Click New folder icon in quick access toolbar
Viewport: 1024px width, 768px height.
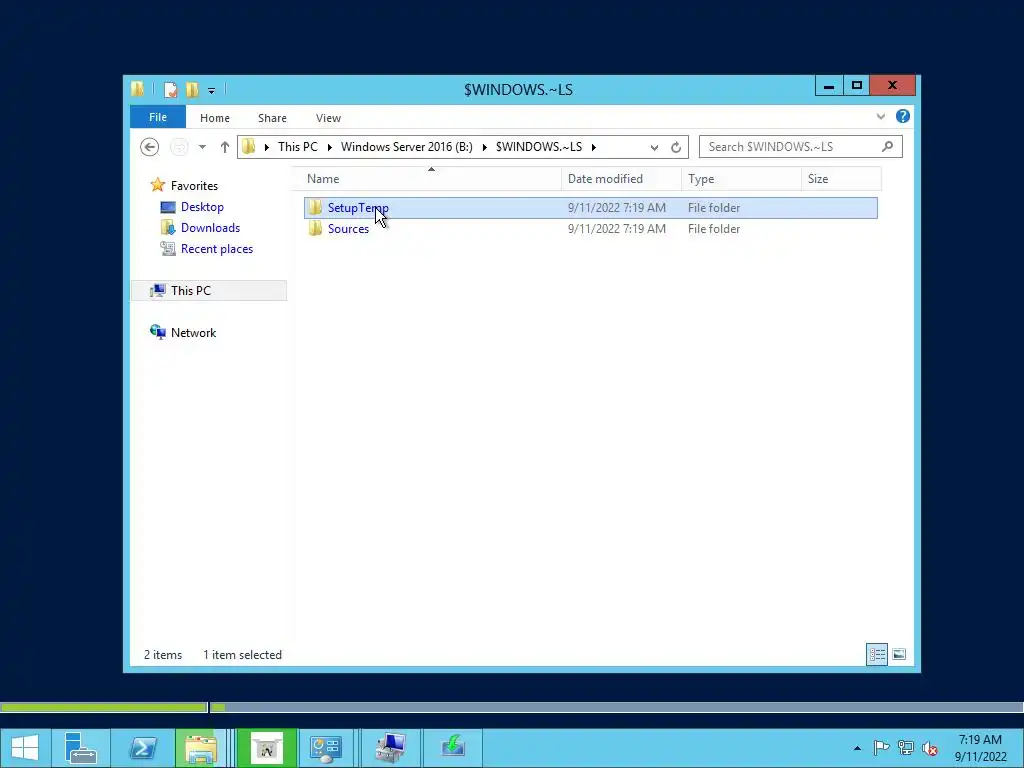(192, 89)
